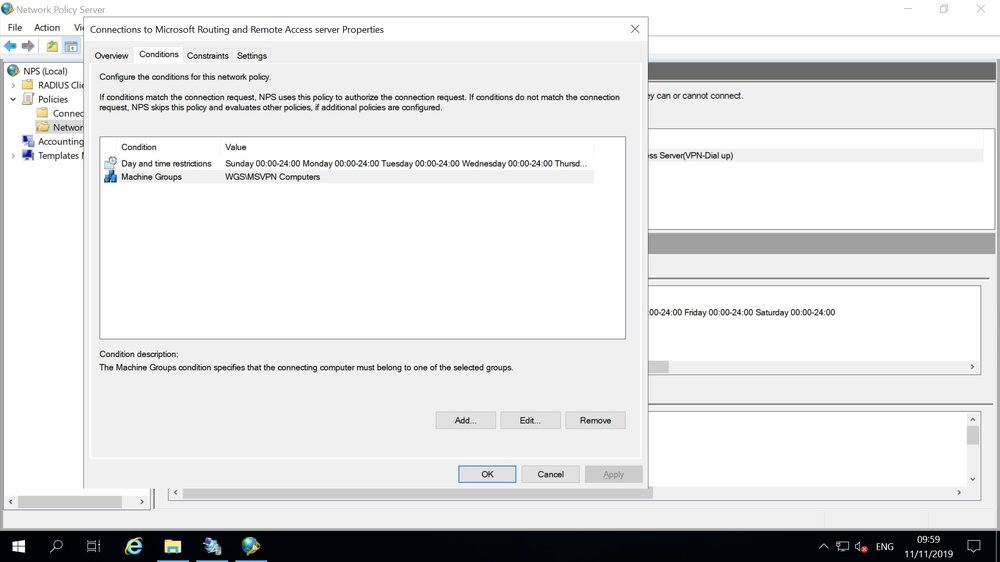The image size is (1000, 562).
Task: Click the ENG language indicator
Action: click(885, 547)
